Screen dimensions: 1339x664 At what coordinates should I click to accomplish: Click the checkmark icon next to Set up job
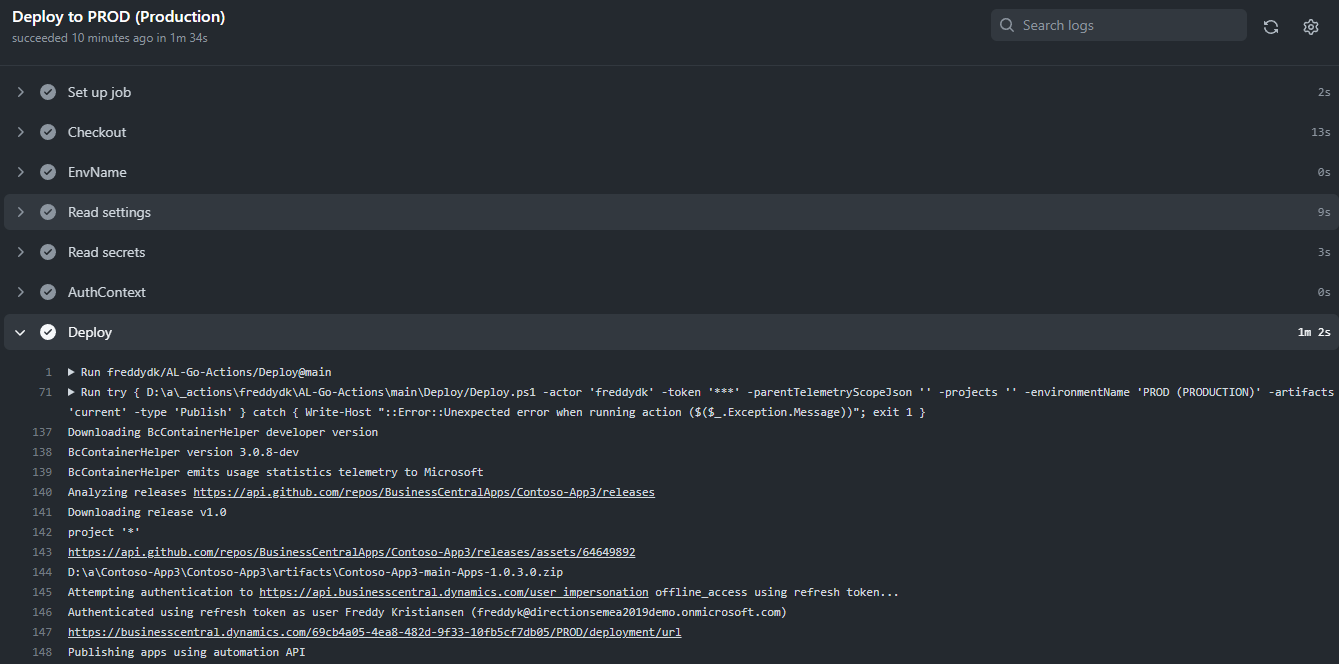click(x=48, y=91)
